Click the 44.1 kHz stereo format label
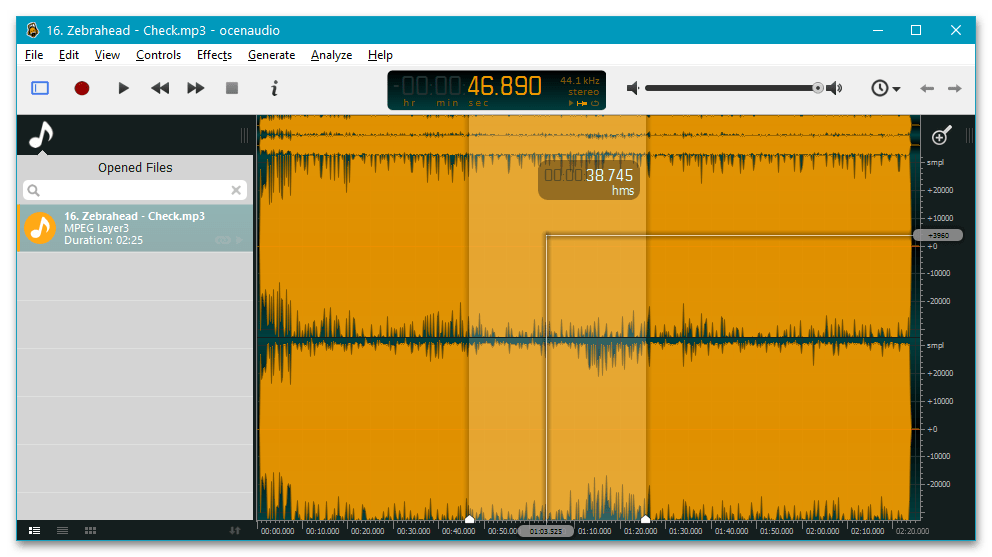Image resolution: width=992 pixels, height=557 pixels. tap(579, 86)
